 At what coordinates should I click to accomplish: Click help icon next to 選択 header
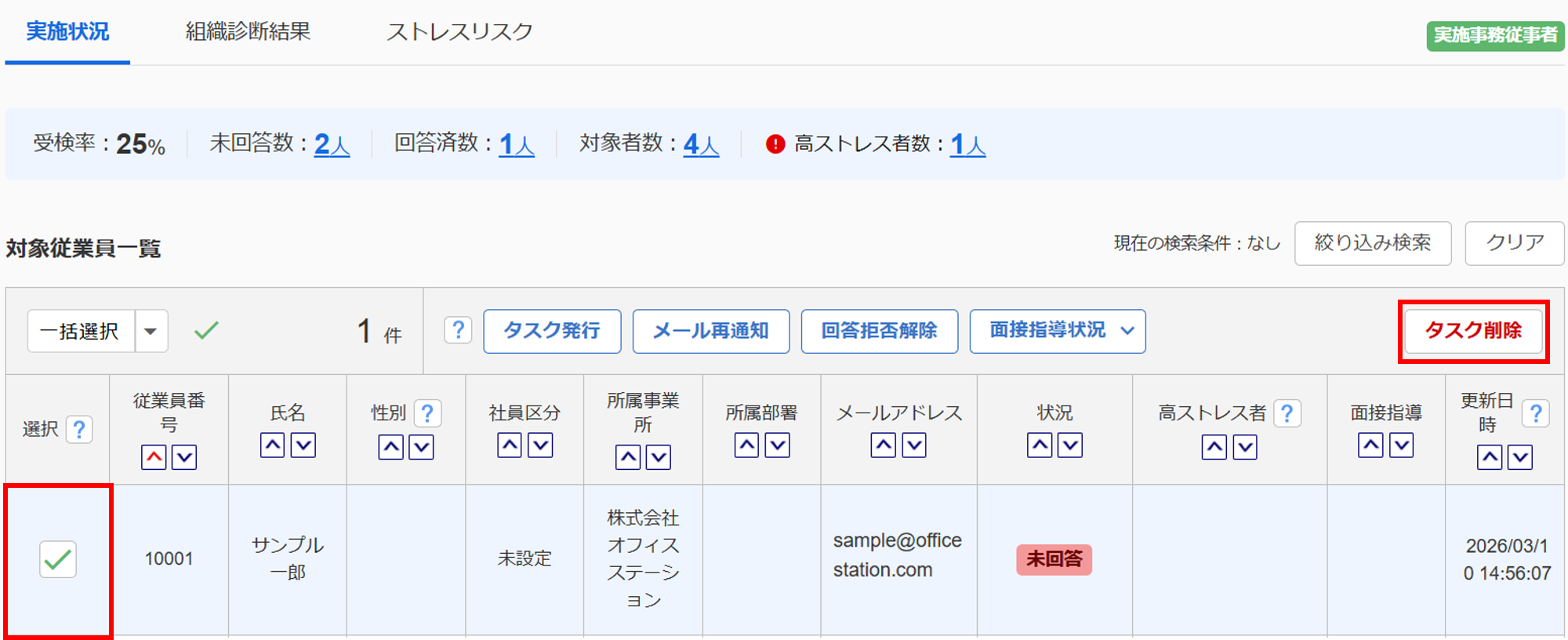tap(79, 429)
